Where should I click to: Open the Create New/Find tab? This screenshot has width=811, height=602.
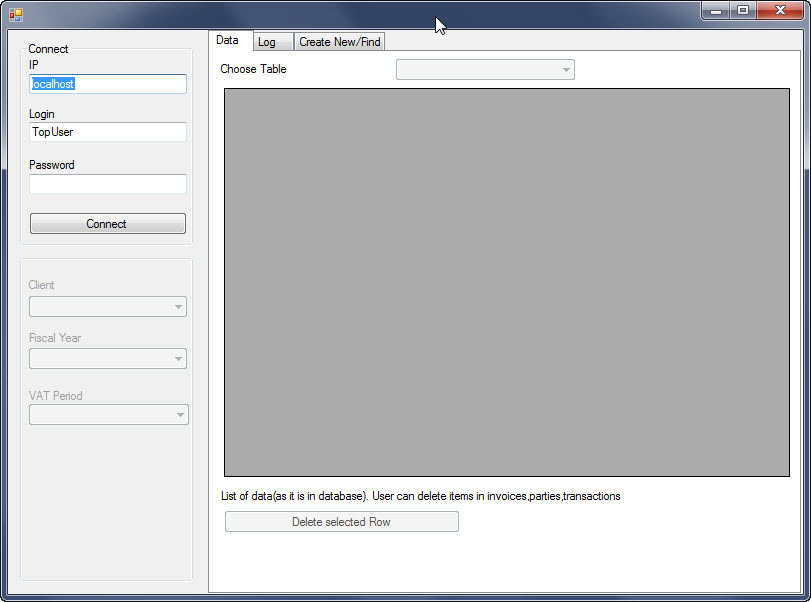pyautogui.click(x=339, y=42)
